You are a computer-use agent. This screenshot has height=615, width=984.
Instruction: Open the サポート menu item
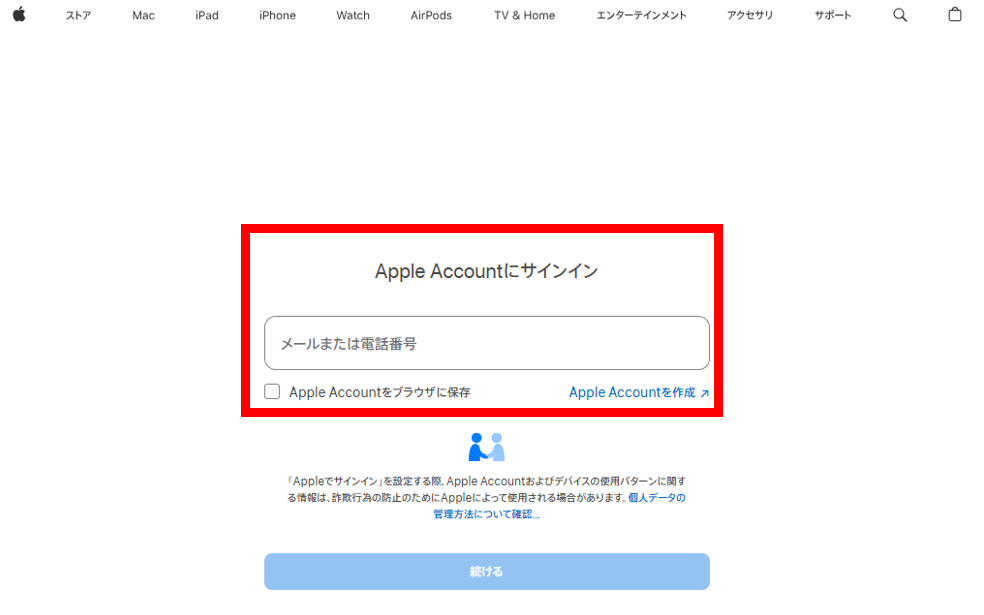[x=833, y=15]
